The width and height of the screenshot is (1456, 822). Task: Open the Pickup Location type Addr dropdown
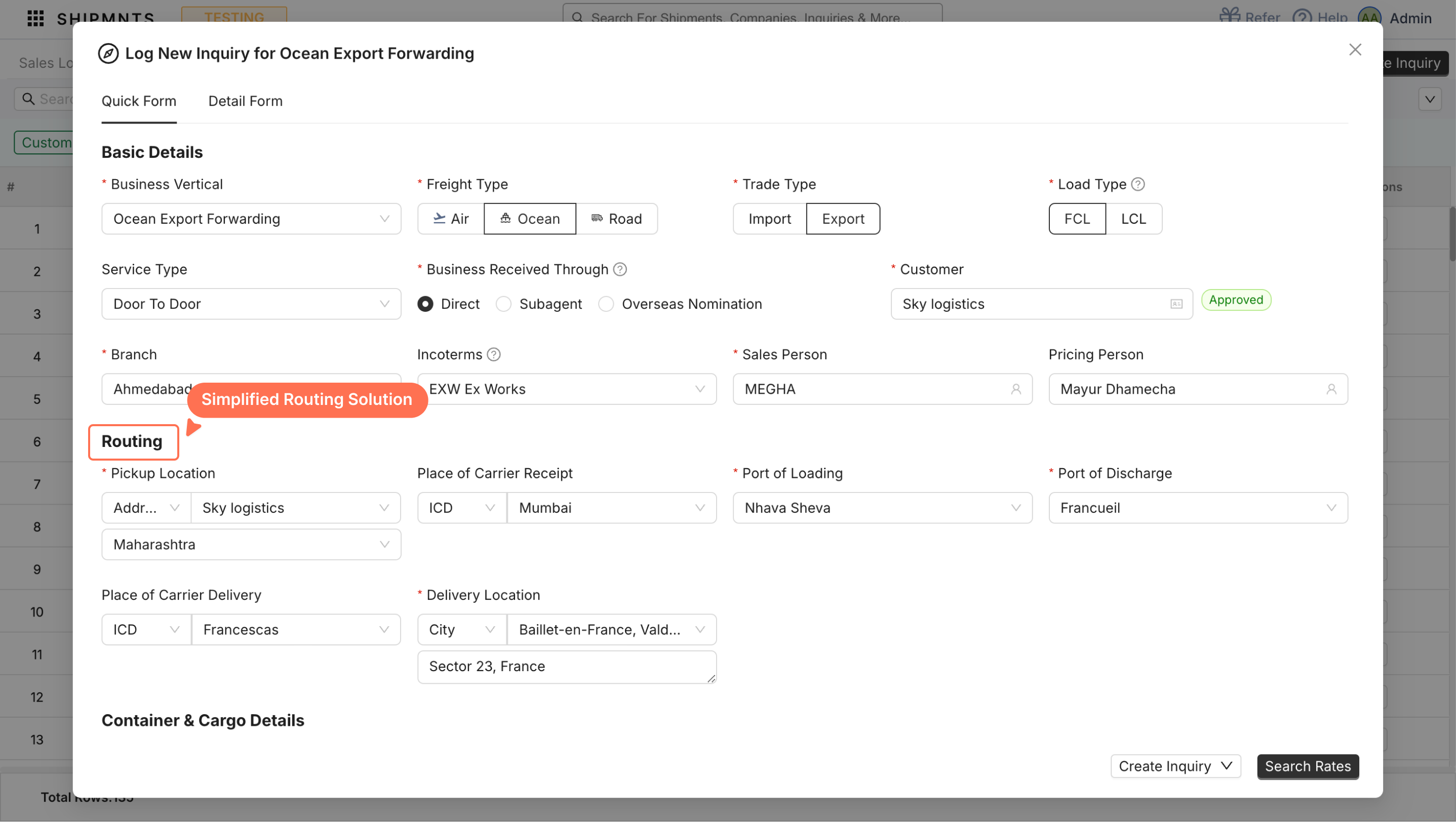(146, 508)
